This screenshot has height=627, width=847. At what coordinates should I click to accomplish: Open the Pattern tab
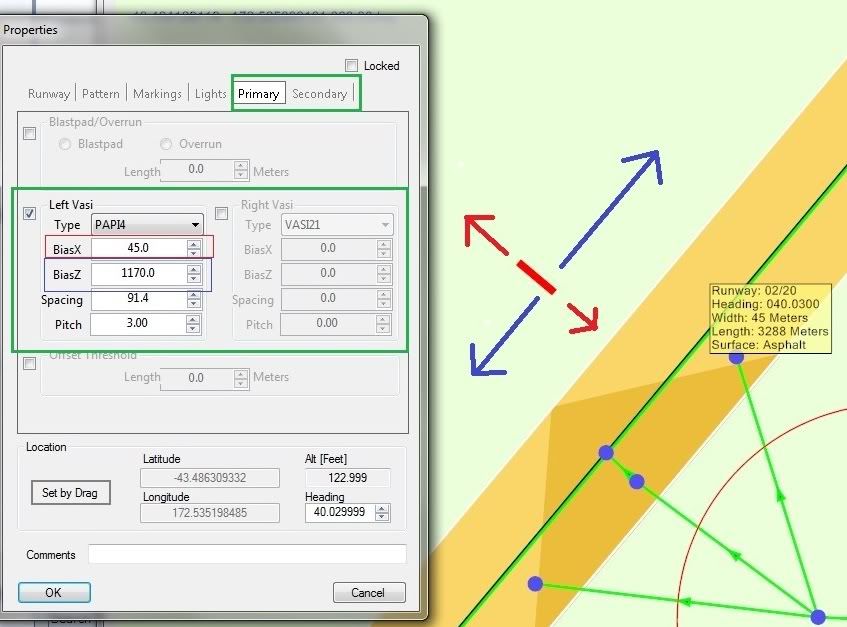coord(101,94)
